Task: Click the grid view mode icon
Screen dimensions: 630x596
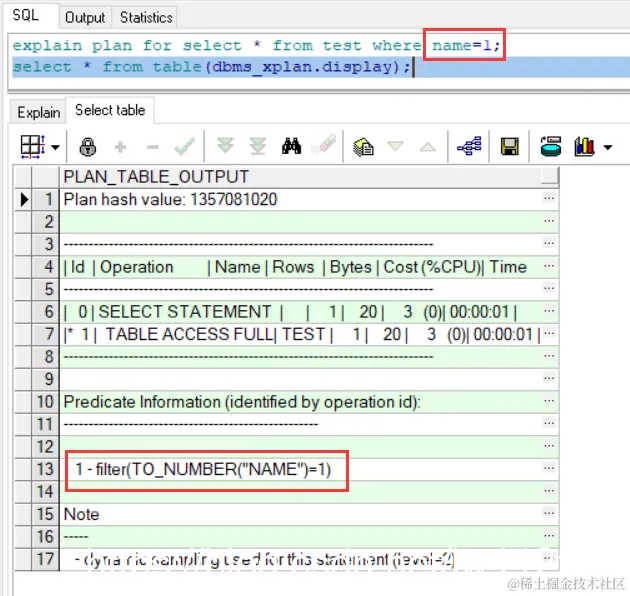Action: [33, 146]
